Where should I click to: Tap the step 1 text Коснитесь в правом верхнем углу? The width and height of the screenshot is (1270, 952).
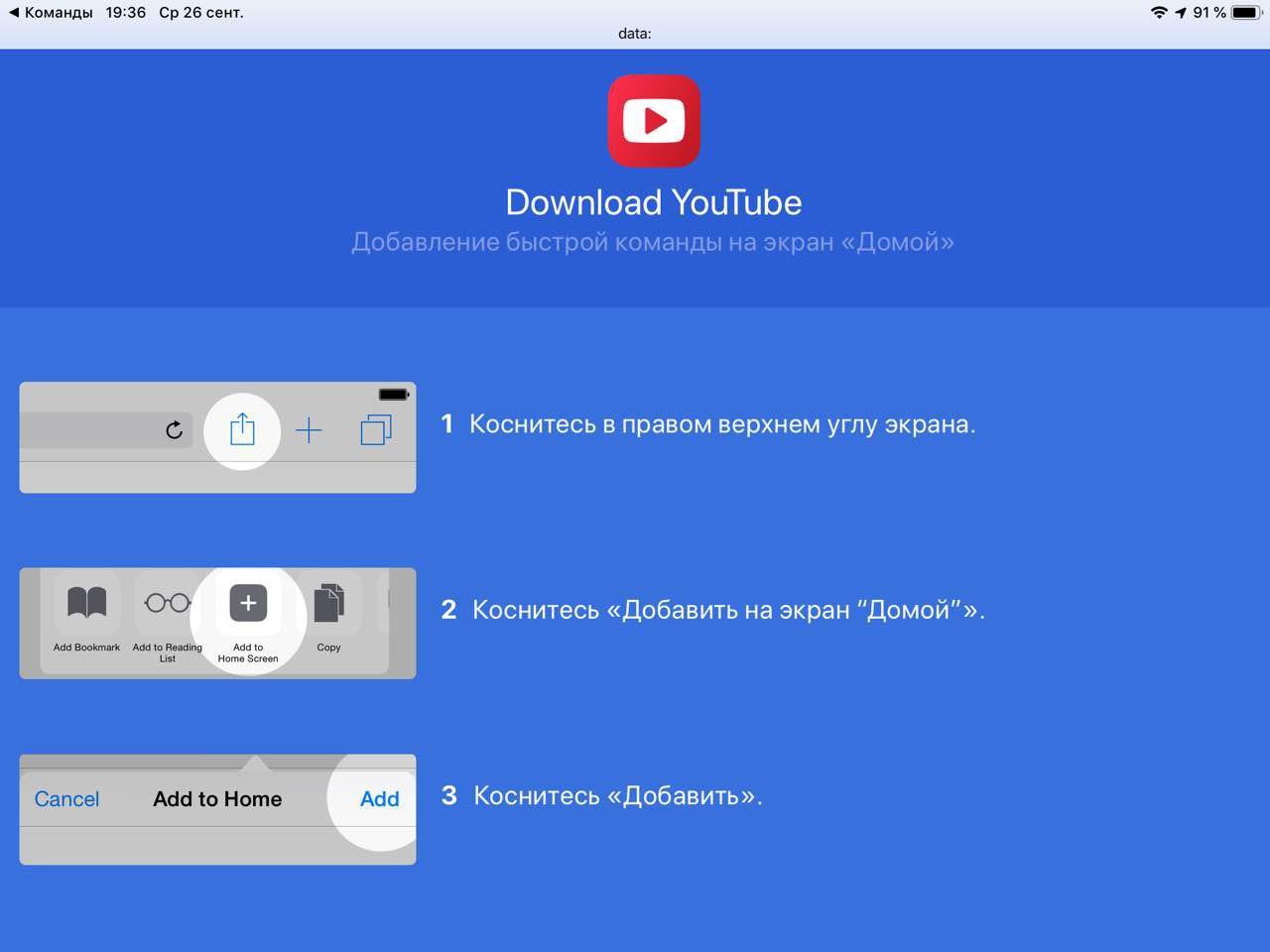722,424
